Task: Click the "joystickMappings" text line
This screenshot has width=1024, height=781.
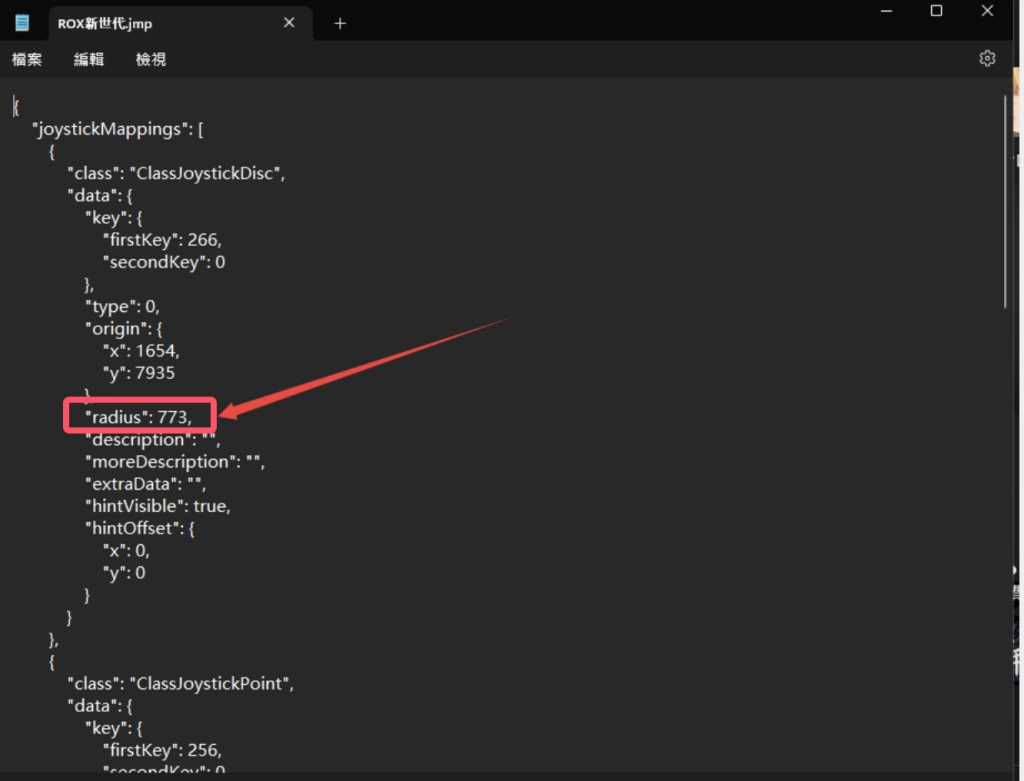Action: tap(118, 129)
